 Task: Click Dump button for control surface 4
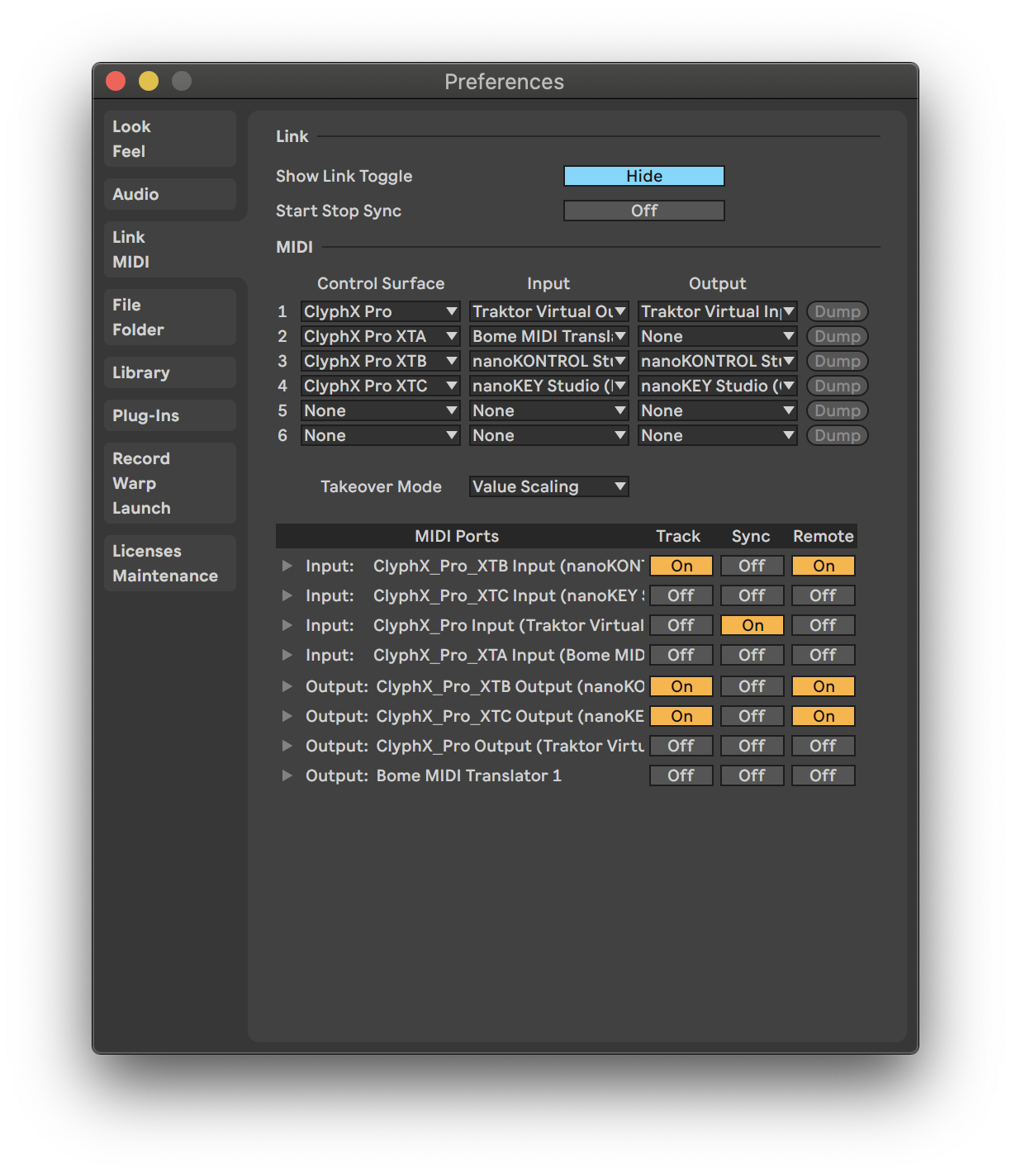point(838,386)
